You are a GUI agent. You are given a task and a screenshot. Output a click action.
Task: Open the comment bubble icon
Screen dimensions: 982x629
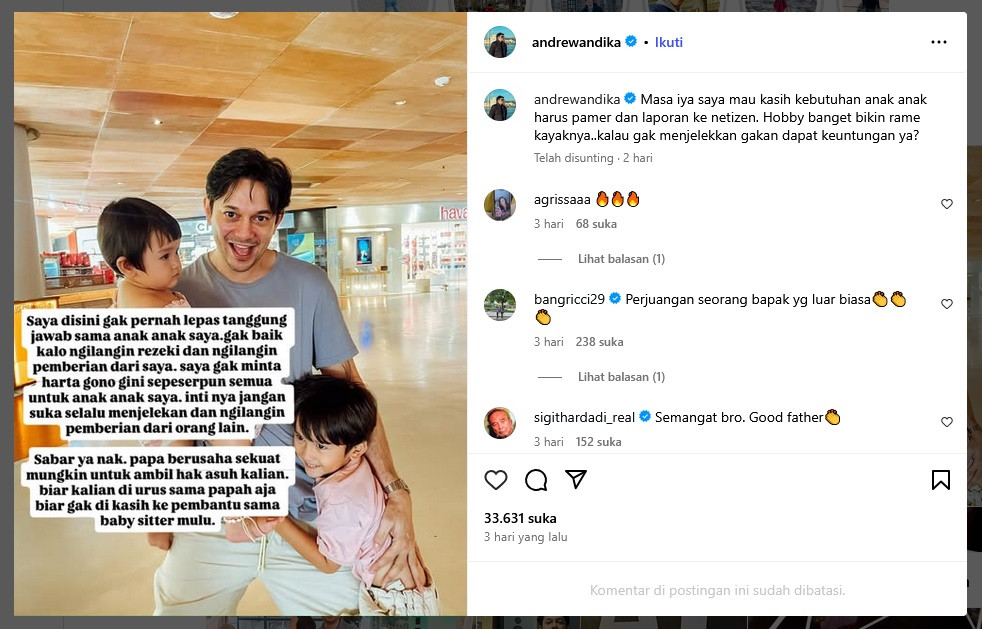536,480
